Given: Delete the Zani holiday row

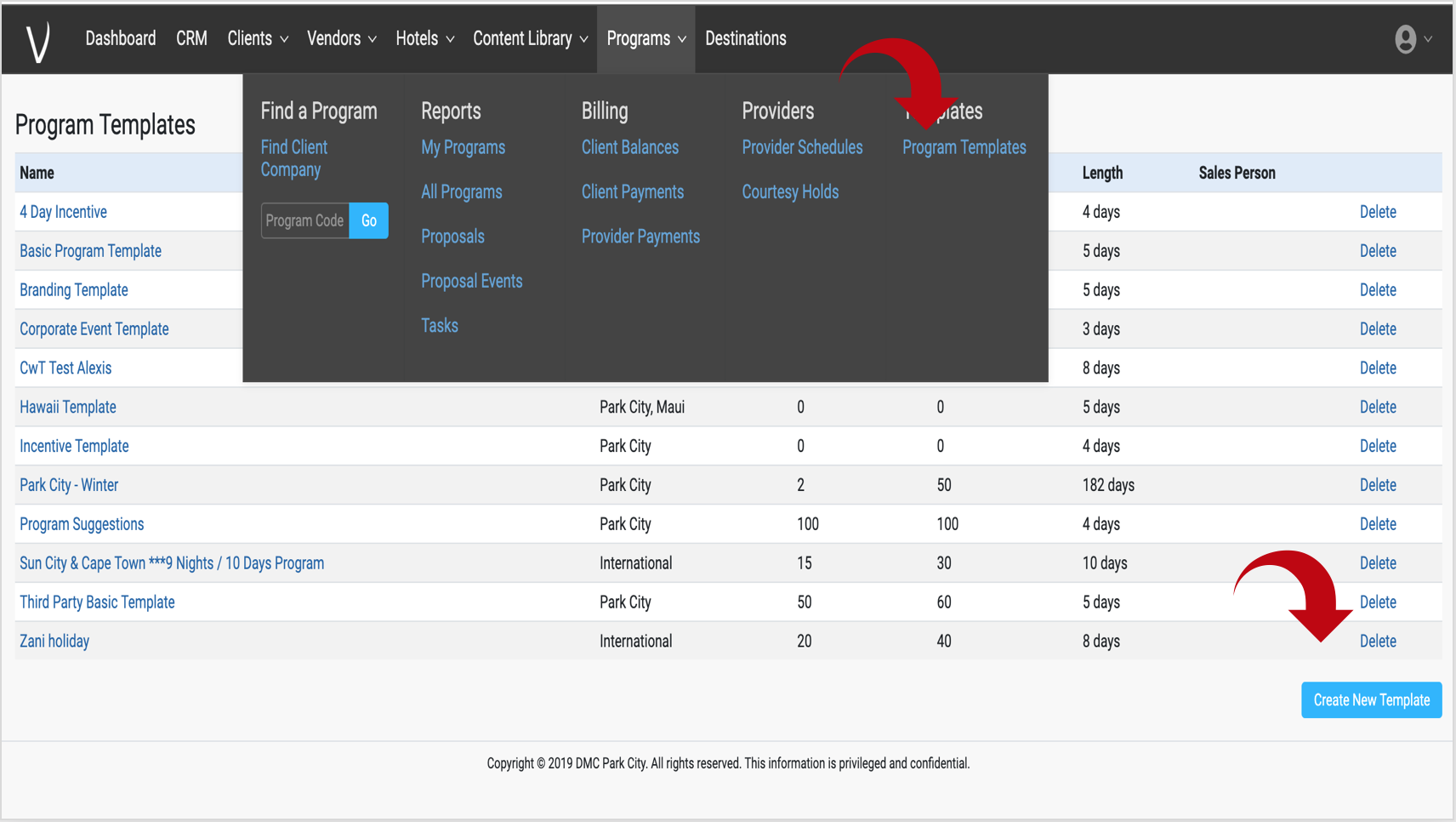Looking at the screenshot, I should click(x=1378, y=642).
